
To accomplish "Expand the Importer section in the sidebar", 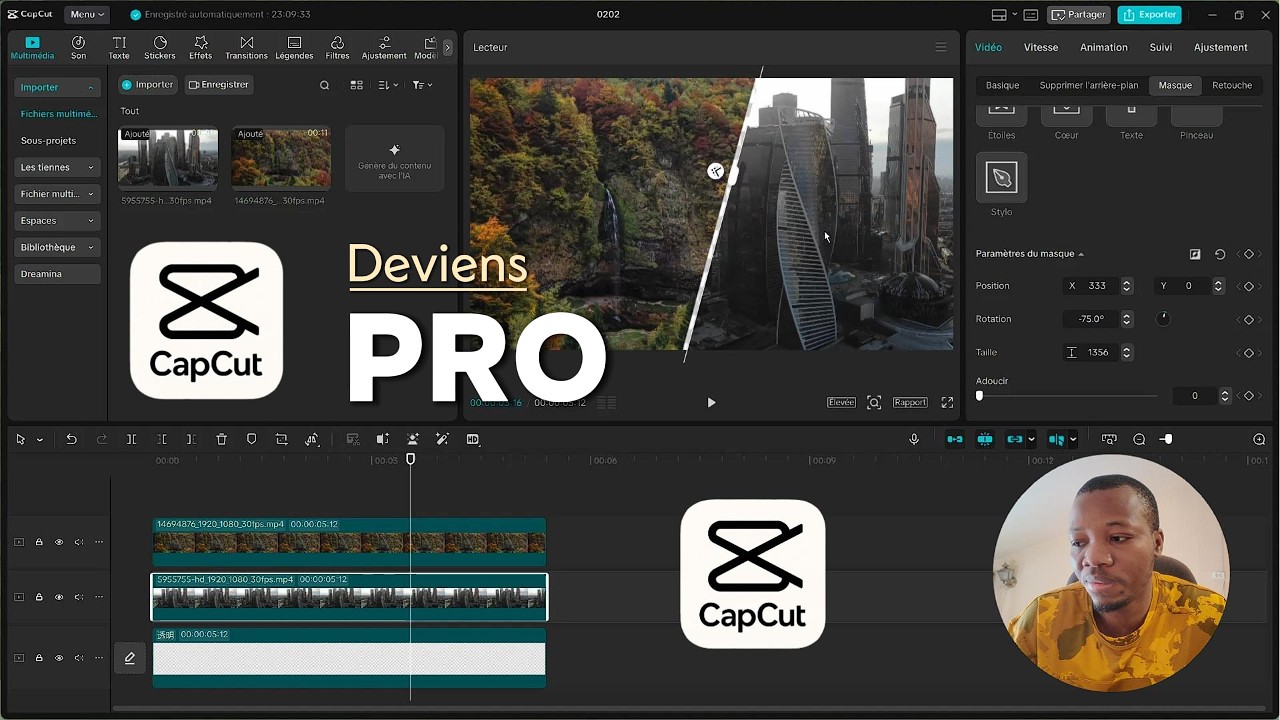I will click(57, 87).
